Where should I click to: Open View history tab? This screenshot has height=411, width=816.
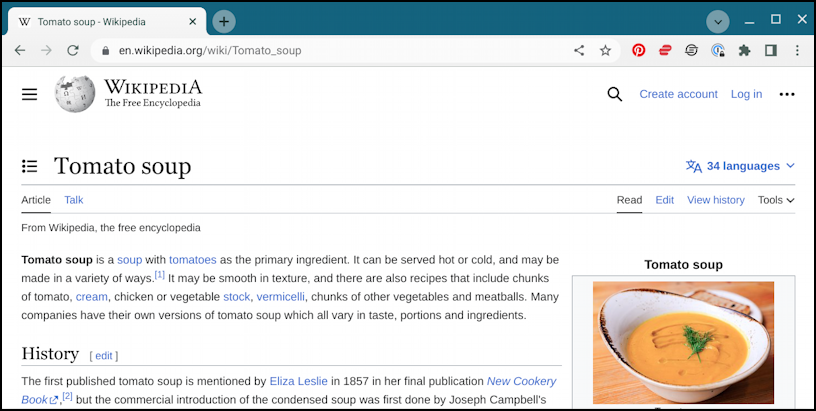716,200
